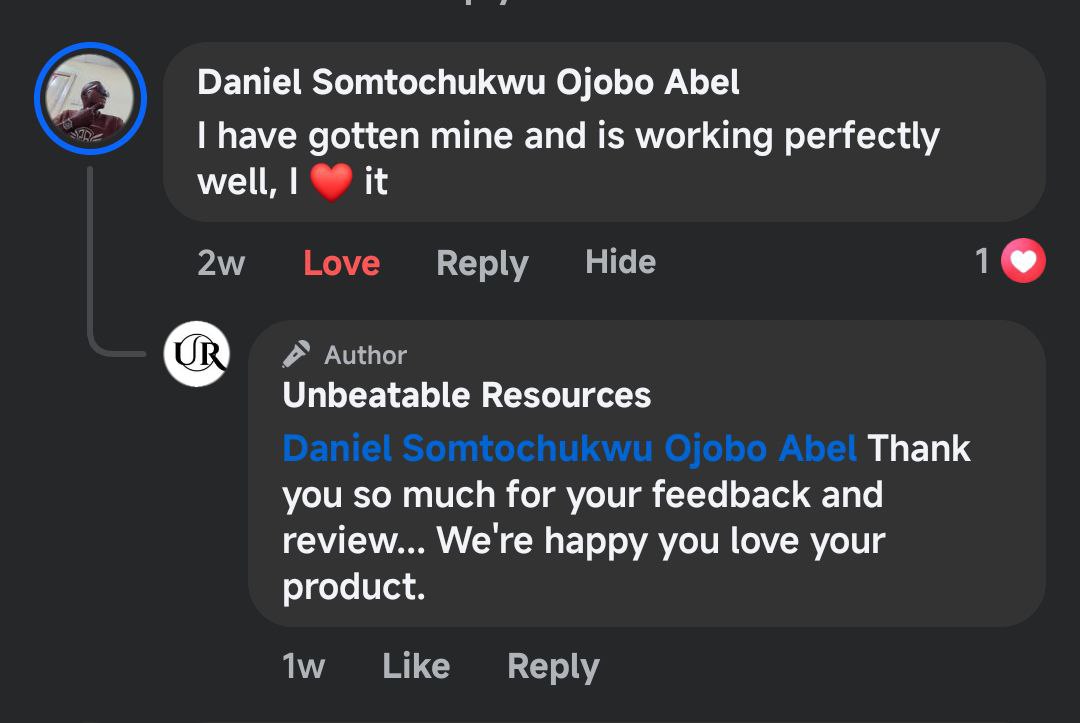Click the Author label text
Screen dimensions: 1080x723
[x=366, y=355]
